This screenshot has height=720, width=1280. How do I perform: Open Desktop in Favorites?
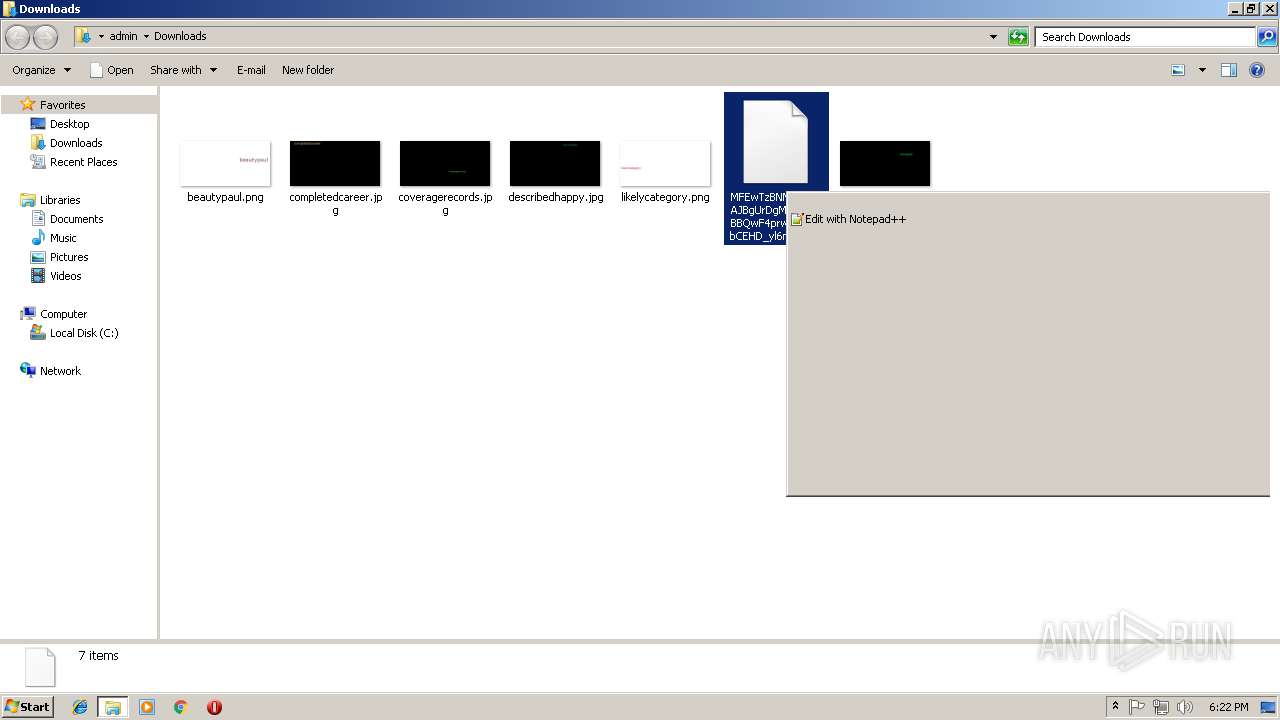(x=69, y=124)
